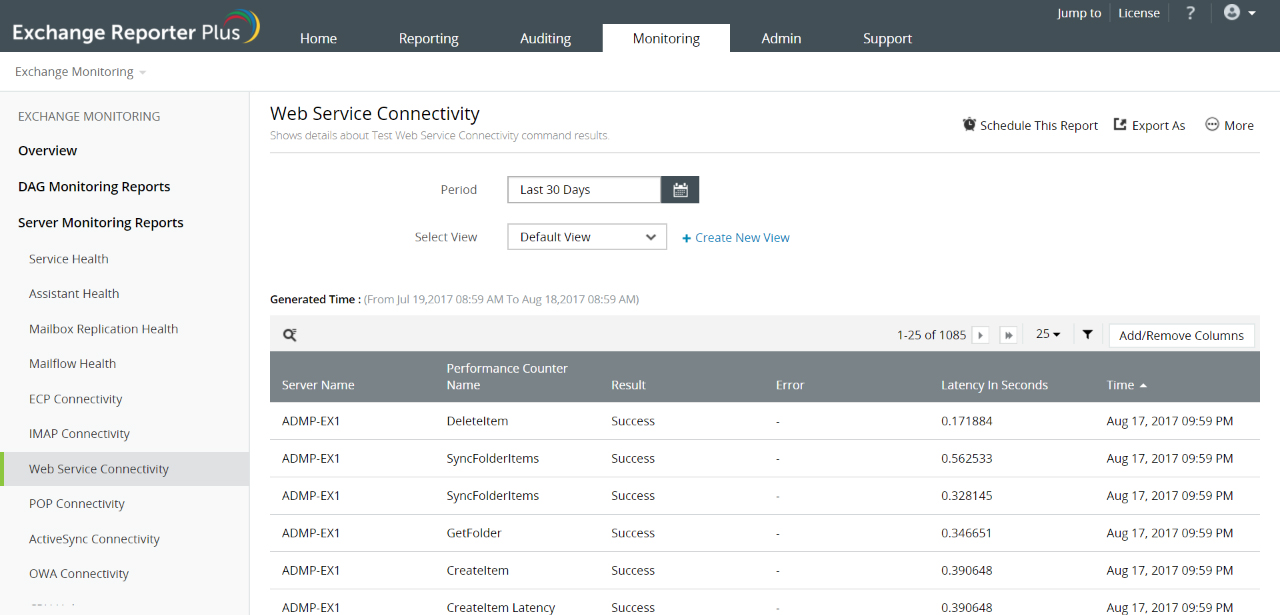
Task: Open the POP Connectivity report
Action: pos(77,504)
